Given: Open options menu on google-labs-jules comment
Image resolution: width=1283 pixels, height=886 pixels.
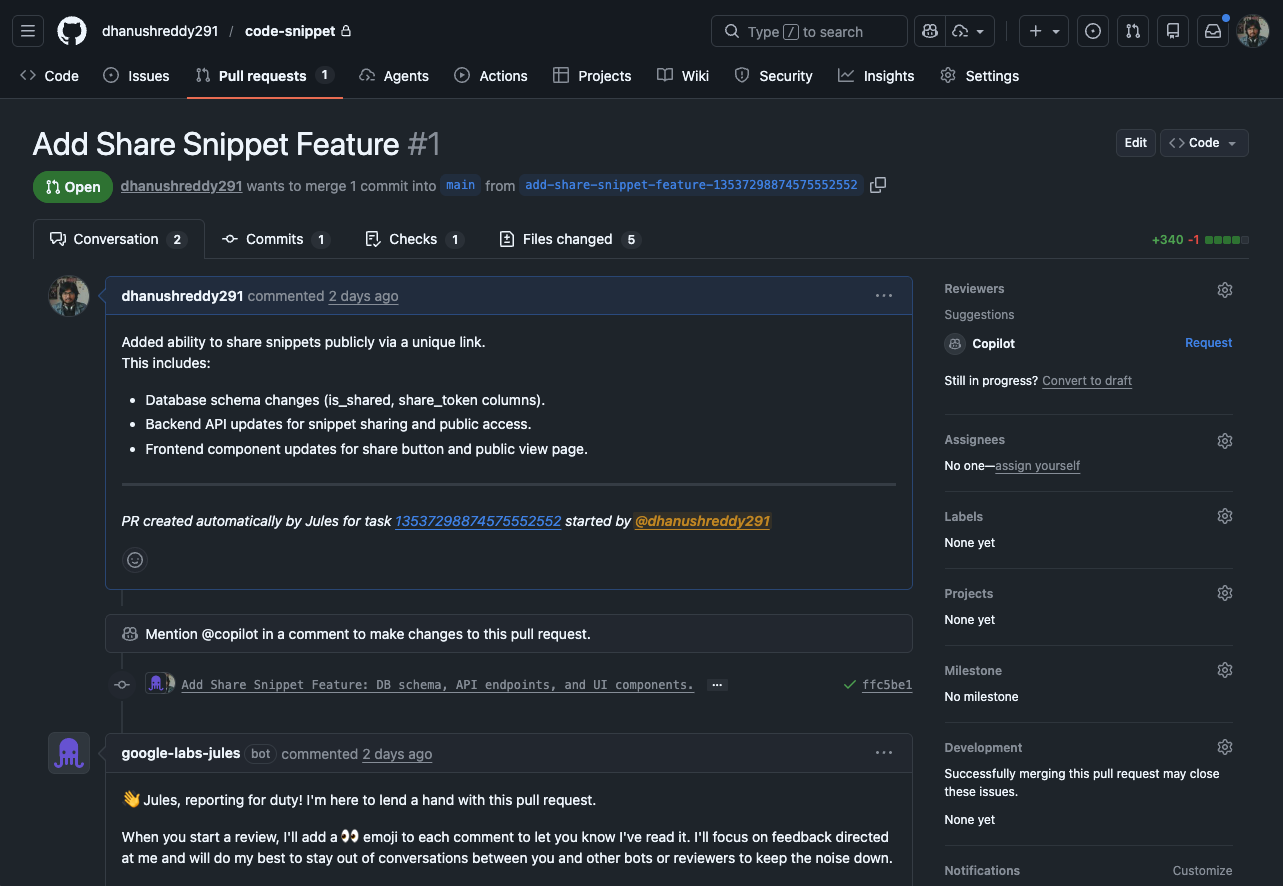Looking at the screenshot, I should [x=884, y=753].
